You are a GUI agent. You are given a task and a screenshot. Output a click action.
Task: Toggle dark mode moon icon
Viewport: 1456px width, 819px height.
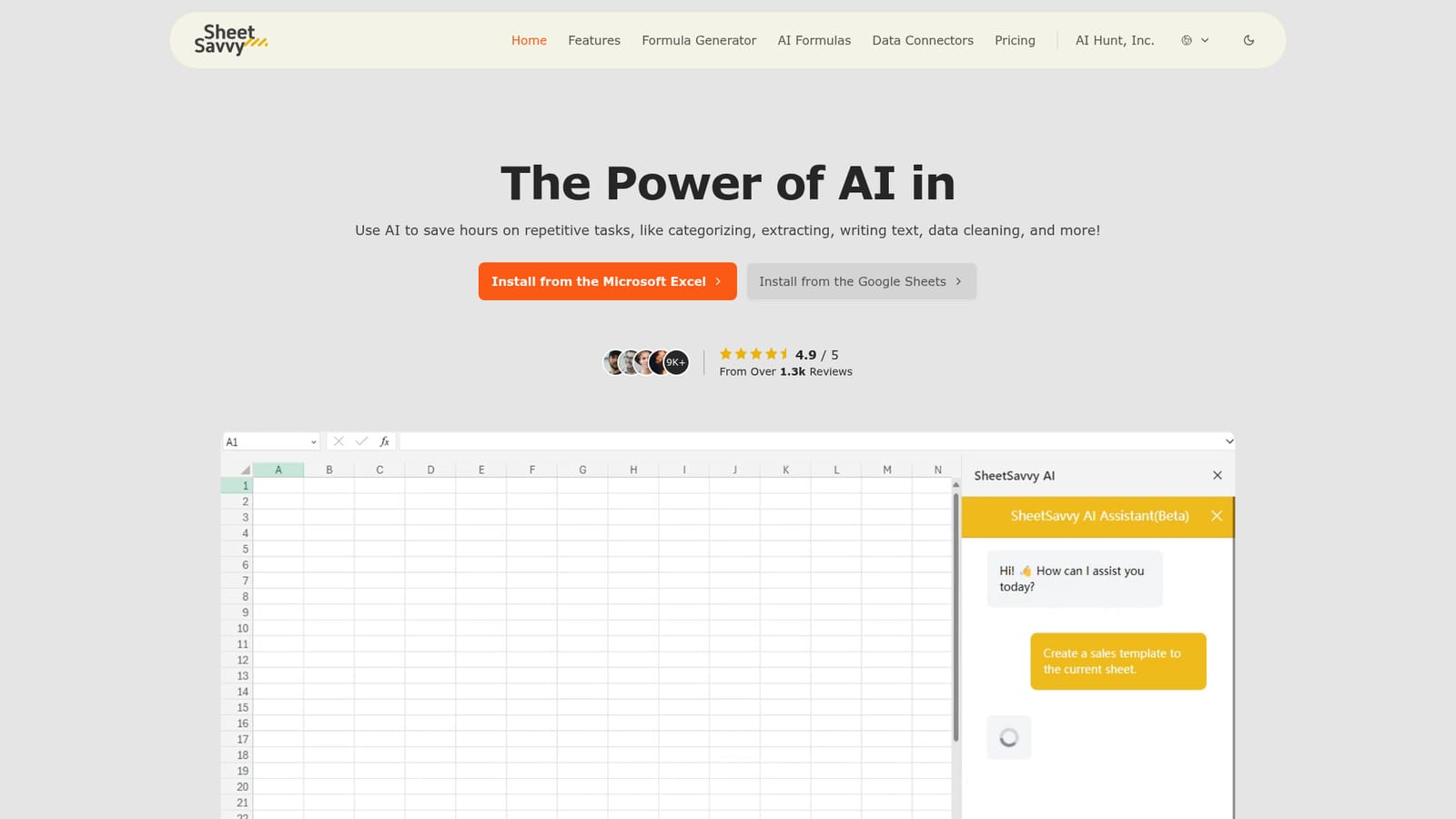coord(1249,40)
